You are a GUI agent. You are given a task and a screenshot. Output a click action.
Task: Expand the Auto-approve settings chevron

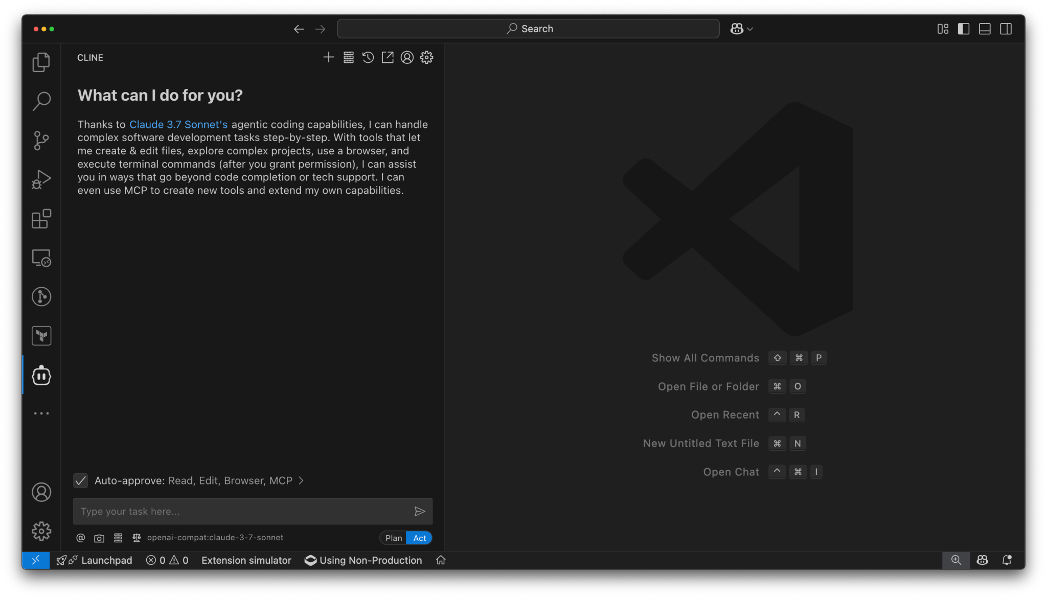301,481
